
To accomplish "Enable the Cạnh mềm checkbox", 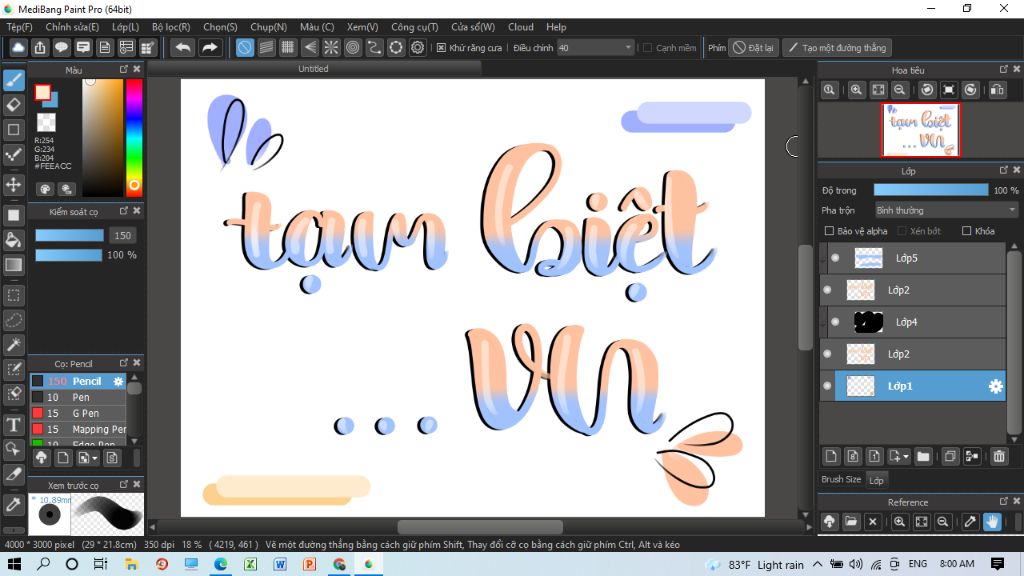I will (647, 48).
